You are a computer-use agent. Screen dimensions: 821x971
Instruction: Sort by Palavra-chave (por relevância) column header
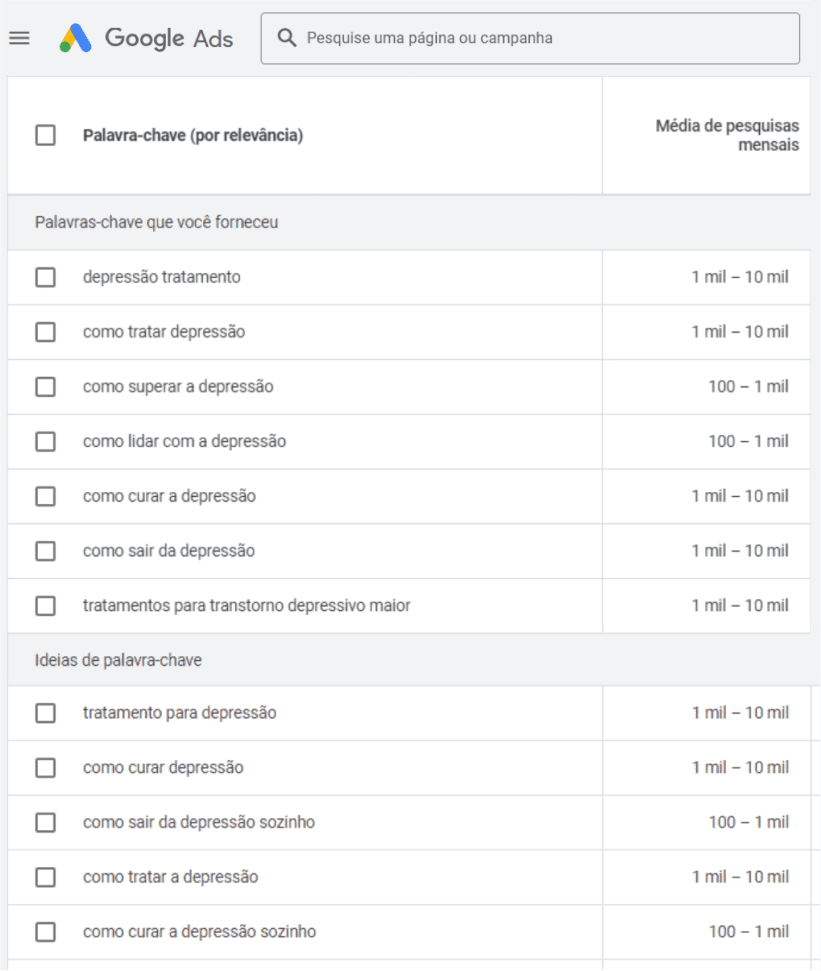192,135
